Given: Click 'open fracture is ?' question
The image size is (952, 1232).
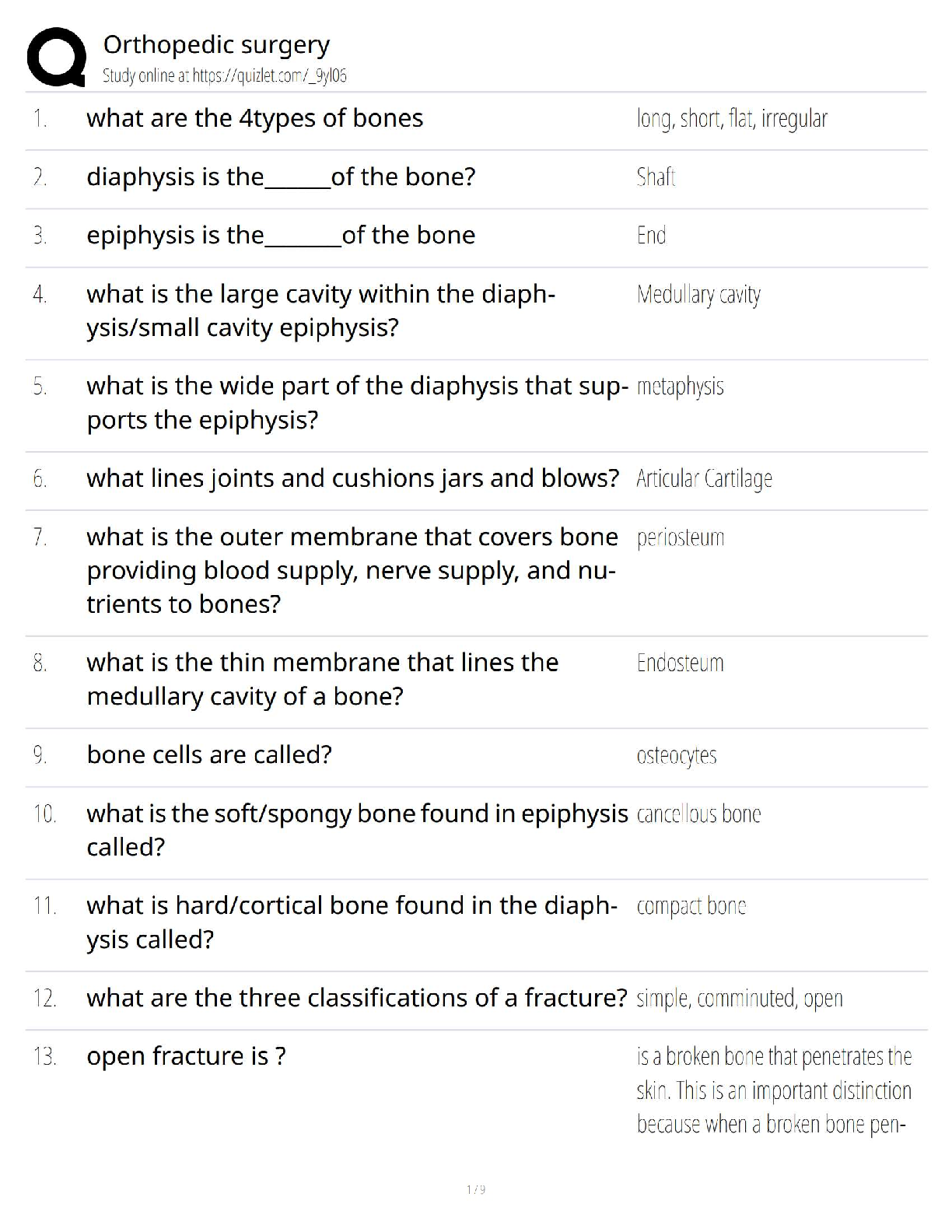Looking at the screenshot, I should pyautogui.click(x=186, y=1056).
